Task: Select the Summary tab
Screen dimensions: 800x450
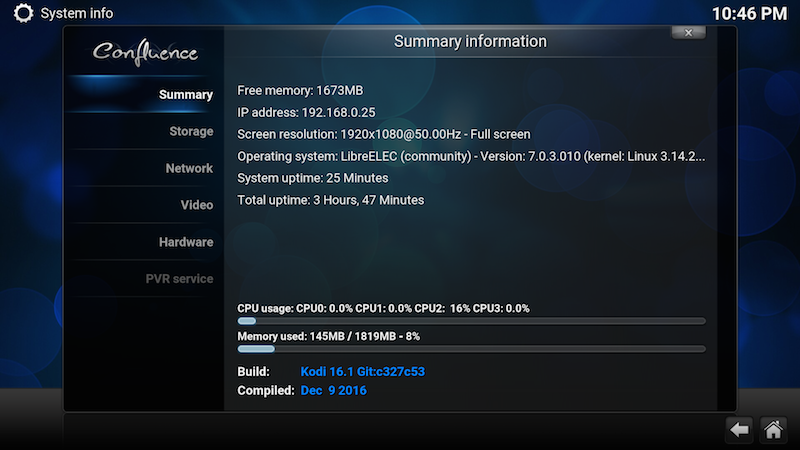Action: [185, 95]
